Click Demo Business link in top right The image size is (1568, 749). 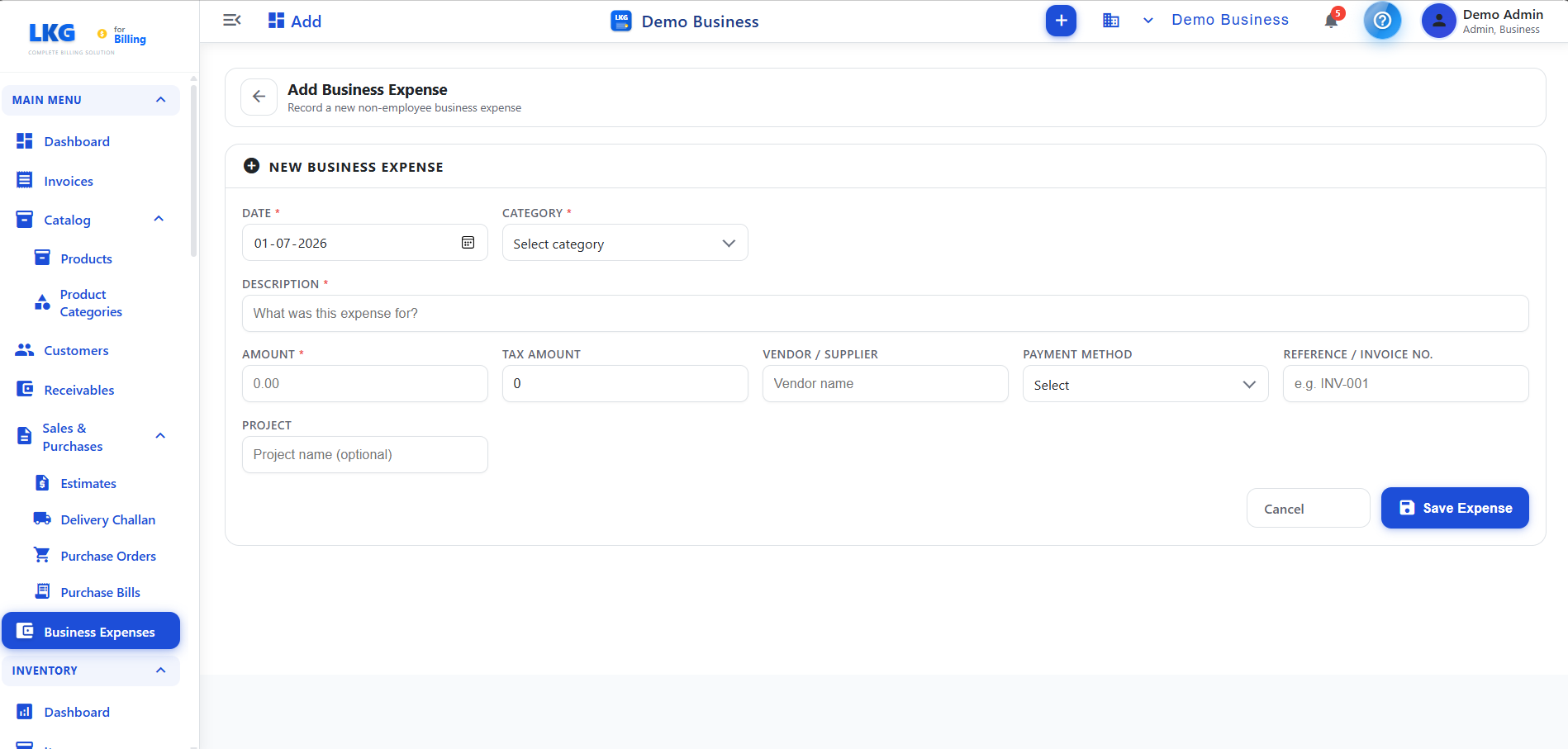[x=1230, y=20]
